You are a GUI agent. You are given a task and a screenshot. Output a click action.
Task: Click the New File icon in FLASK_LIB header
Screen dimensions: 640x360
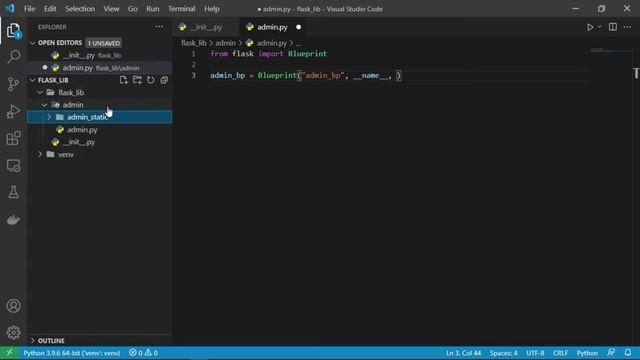tap(123, 80)
